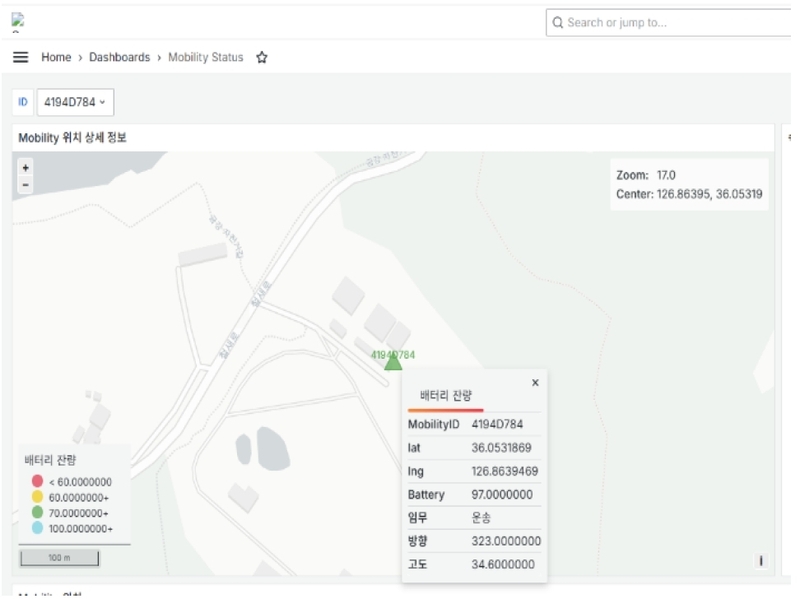The width and height of the screenshot is (800, 599).
Task: Select the 고도 value 34.6000000
Action: point(503,564)
